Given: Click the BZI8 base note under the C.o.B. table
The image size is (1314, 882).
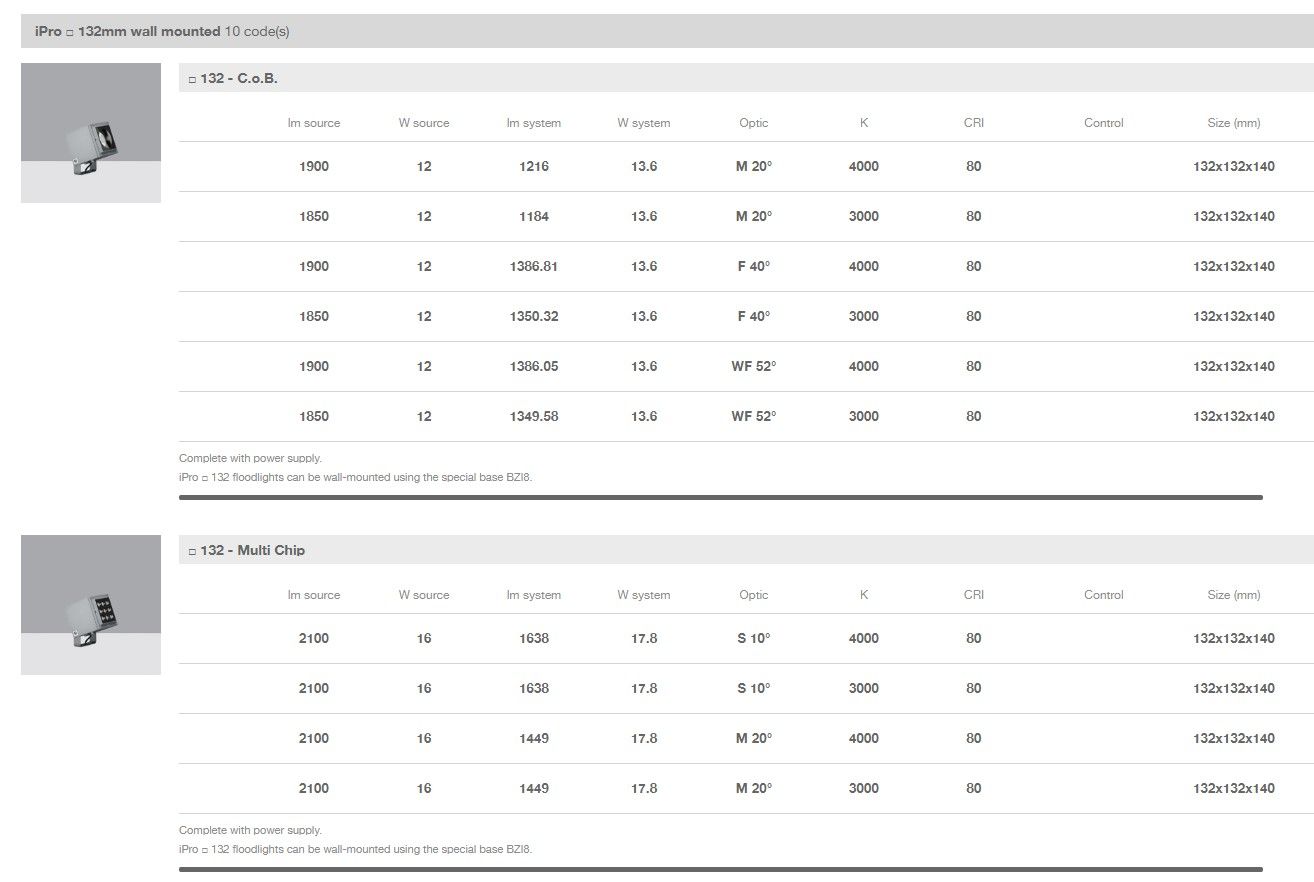Looking at the screenshot, I should pyautogui.click(x=356, y=477).
